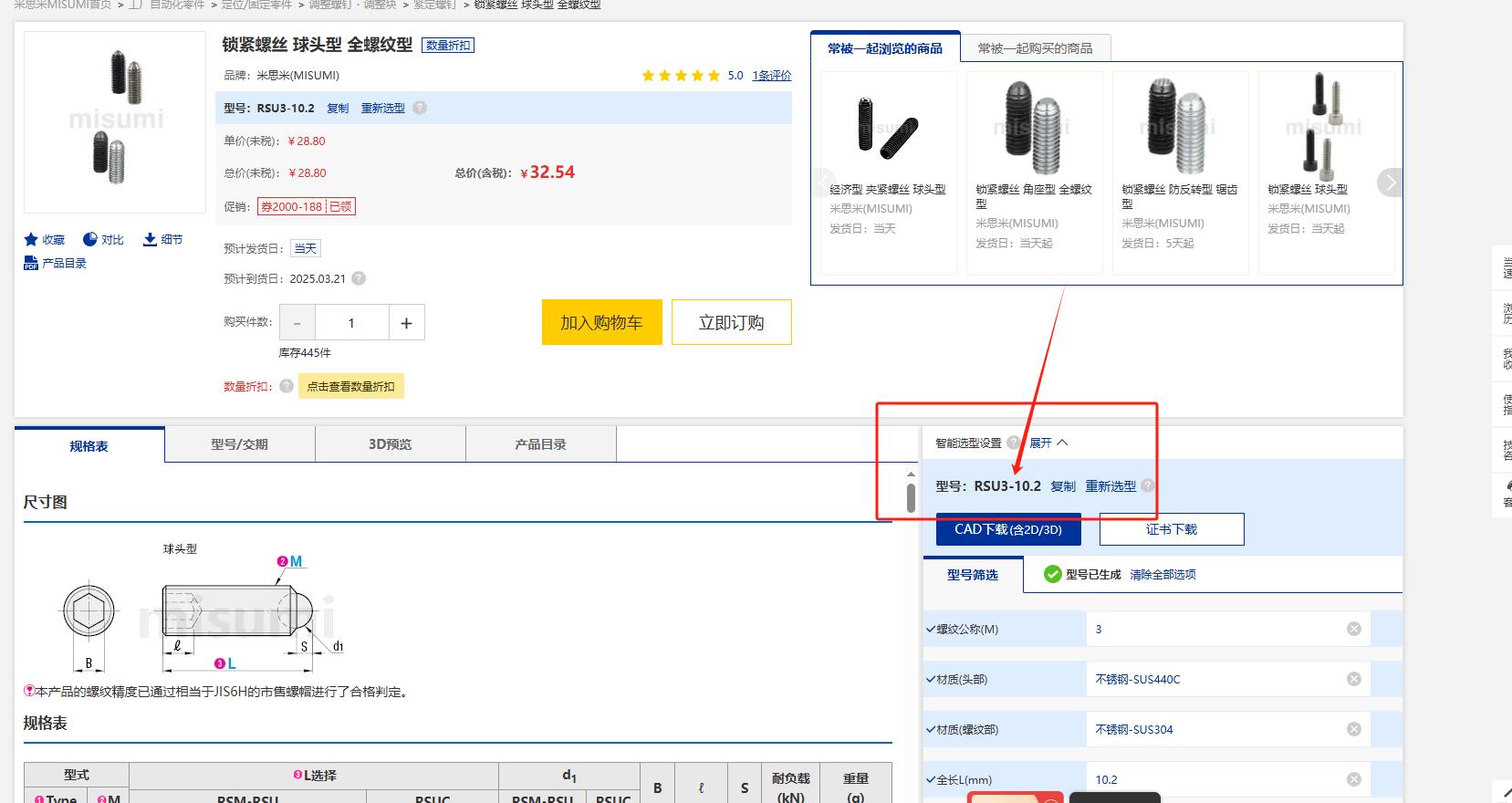Click the compare (对比) pie icon
The image size is (1512, 803).
point(89,240)
